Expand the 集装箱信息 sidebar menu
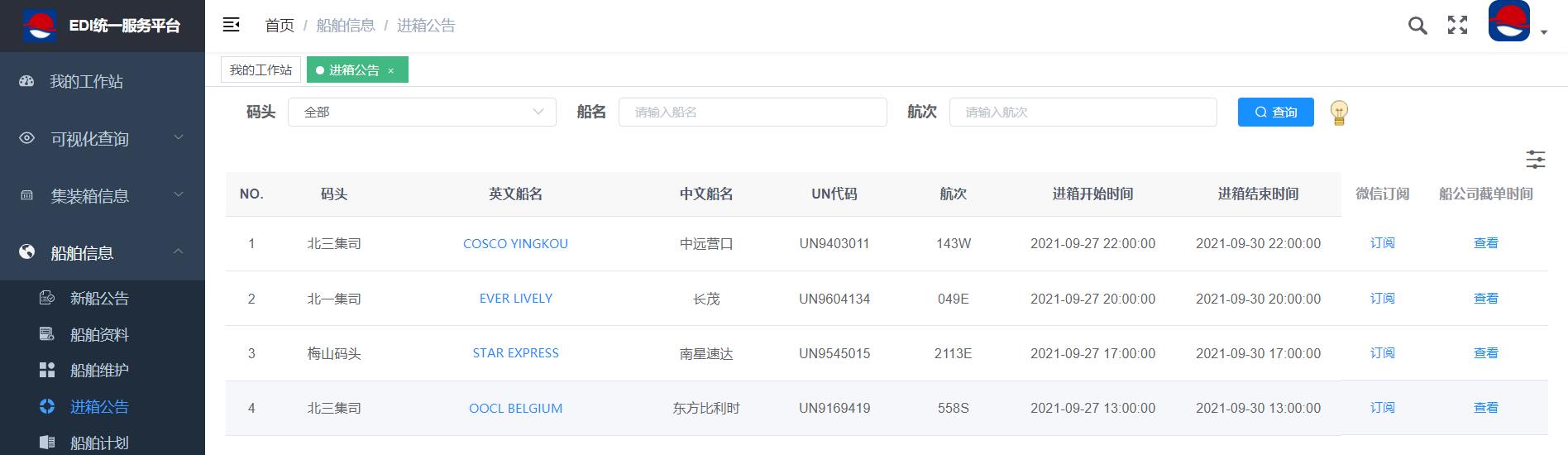 [x=103, y=195]
